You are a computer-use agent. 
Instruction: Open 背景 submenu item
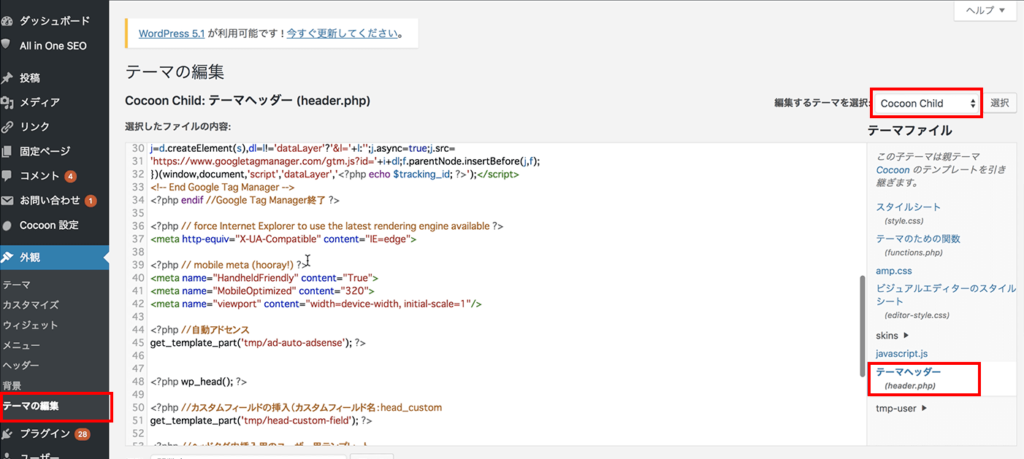point(12,386)
